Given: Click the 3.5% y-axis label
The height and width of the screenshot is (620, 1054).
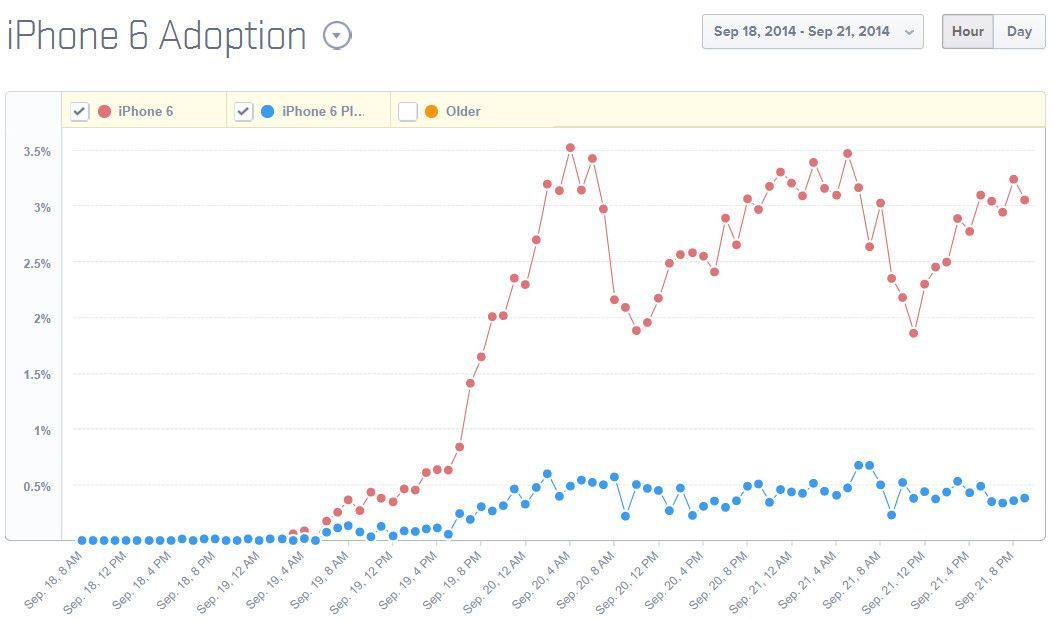Looking at the screenshot, I should tap(36, 151).
